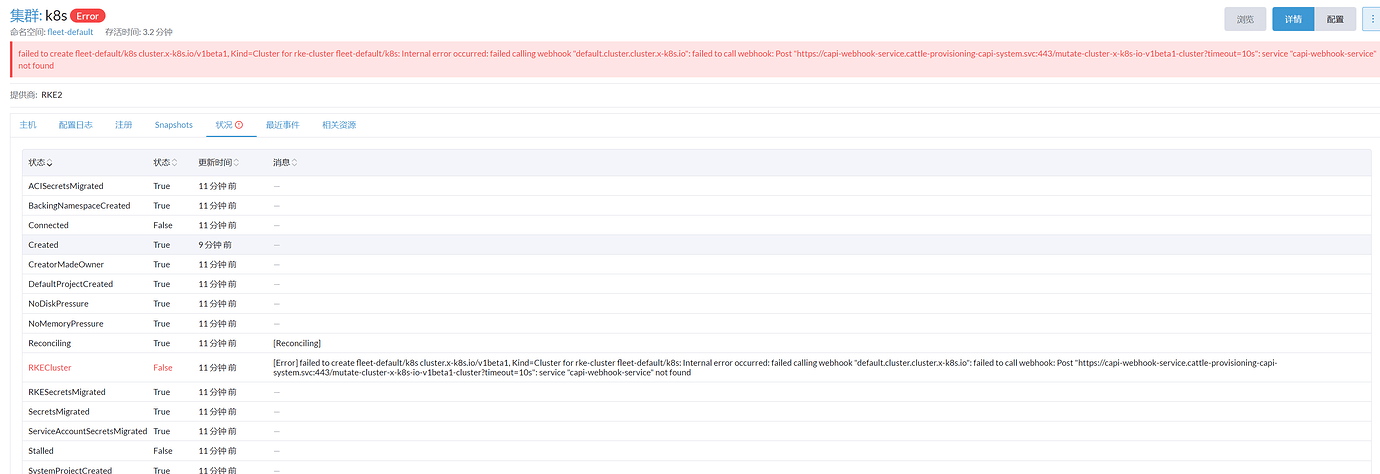1380x474 pixels.
Task: Switch to the Snapshots tab
Action: 173,125
